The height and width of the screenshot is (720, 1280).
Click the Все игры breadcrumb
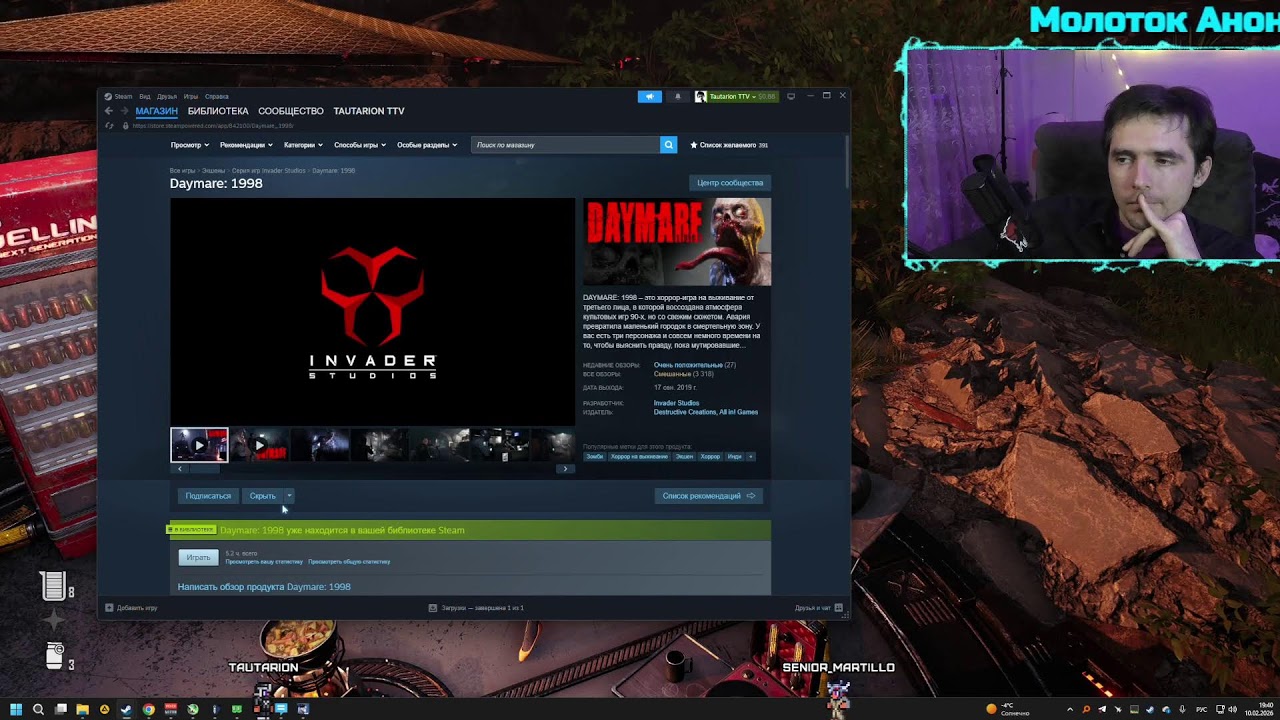pyautogui.click(x=182, y=171)
